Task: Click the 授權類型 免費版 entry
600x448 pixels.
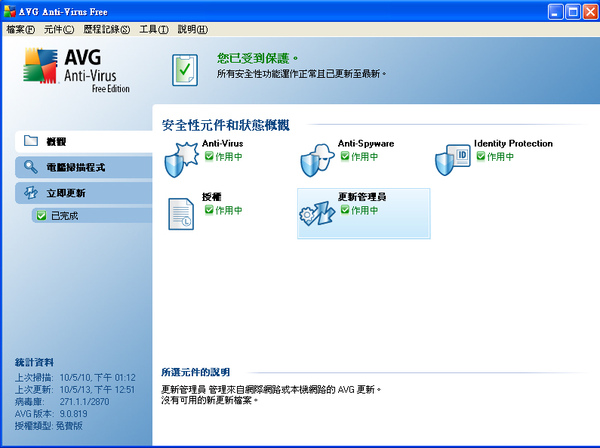Action: [49, 425]
